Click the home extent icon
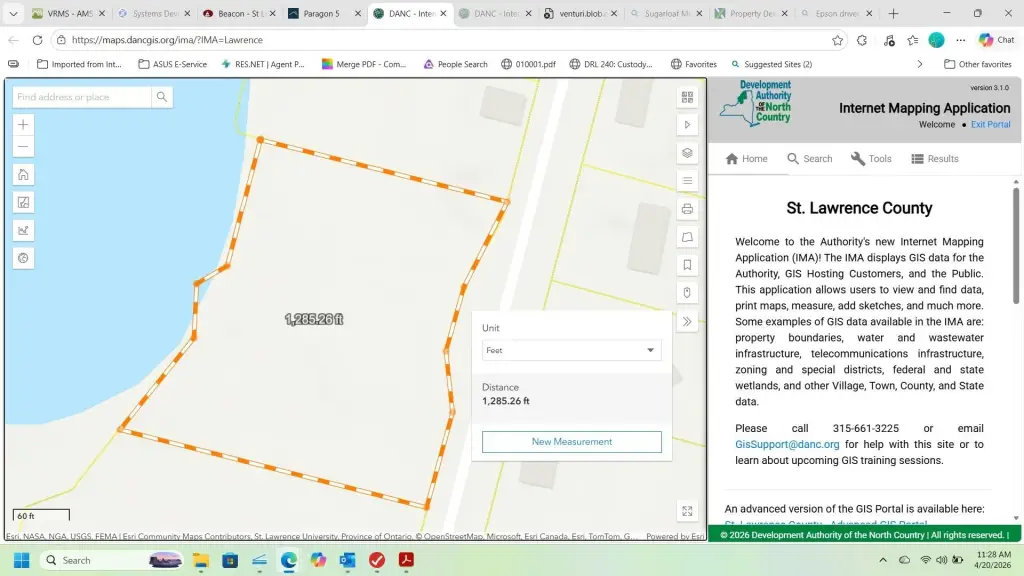The width and height of the screenshot is (1024, 576). click(x=24, y=175)
